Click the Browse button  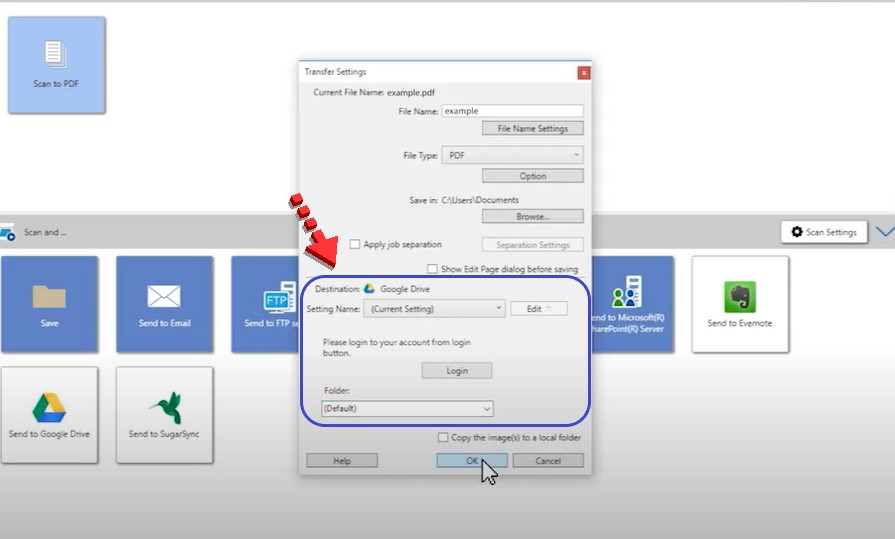pyautogui.click(x=532, y=216)
